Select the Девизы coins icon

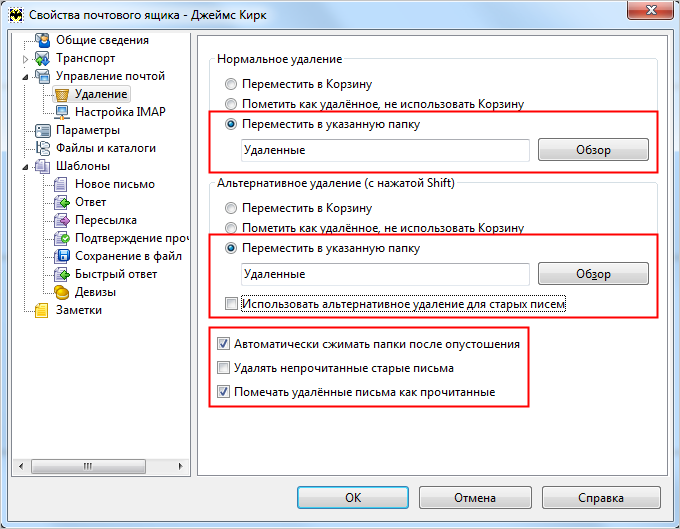pyautogui.click(x=61, y=292)
